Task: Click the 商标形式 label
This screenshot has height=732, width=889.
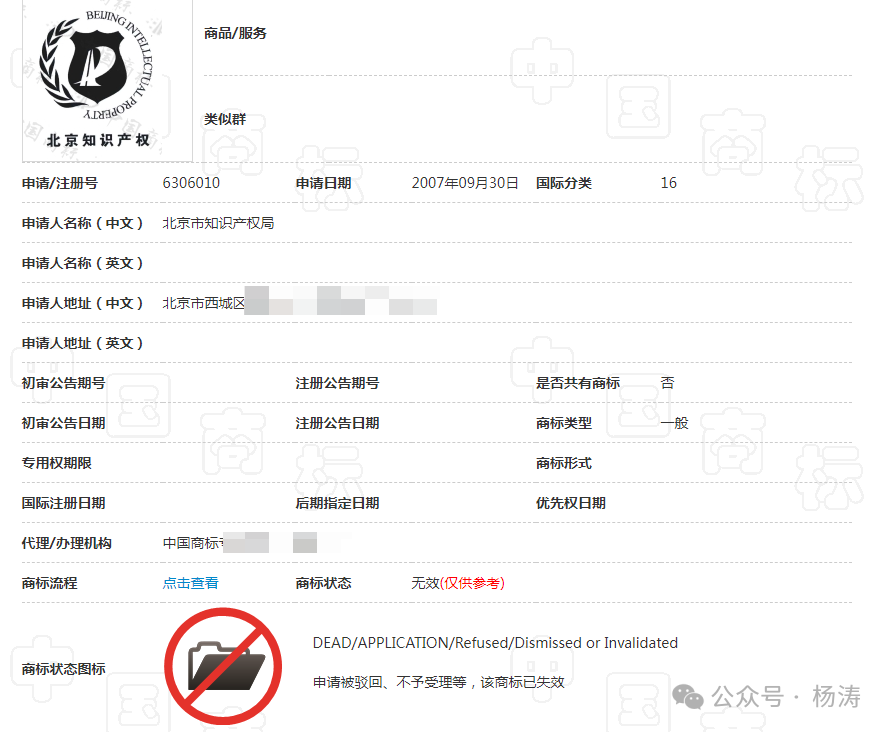Action: coord(564,463)
